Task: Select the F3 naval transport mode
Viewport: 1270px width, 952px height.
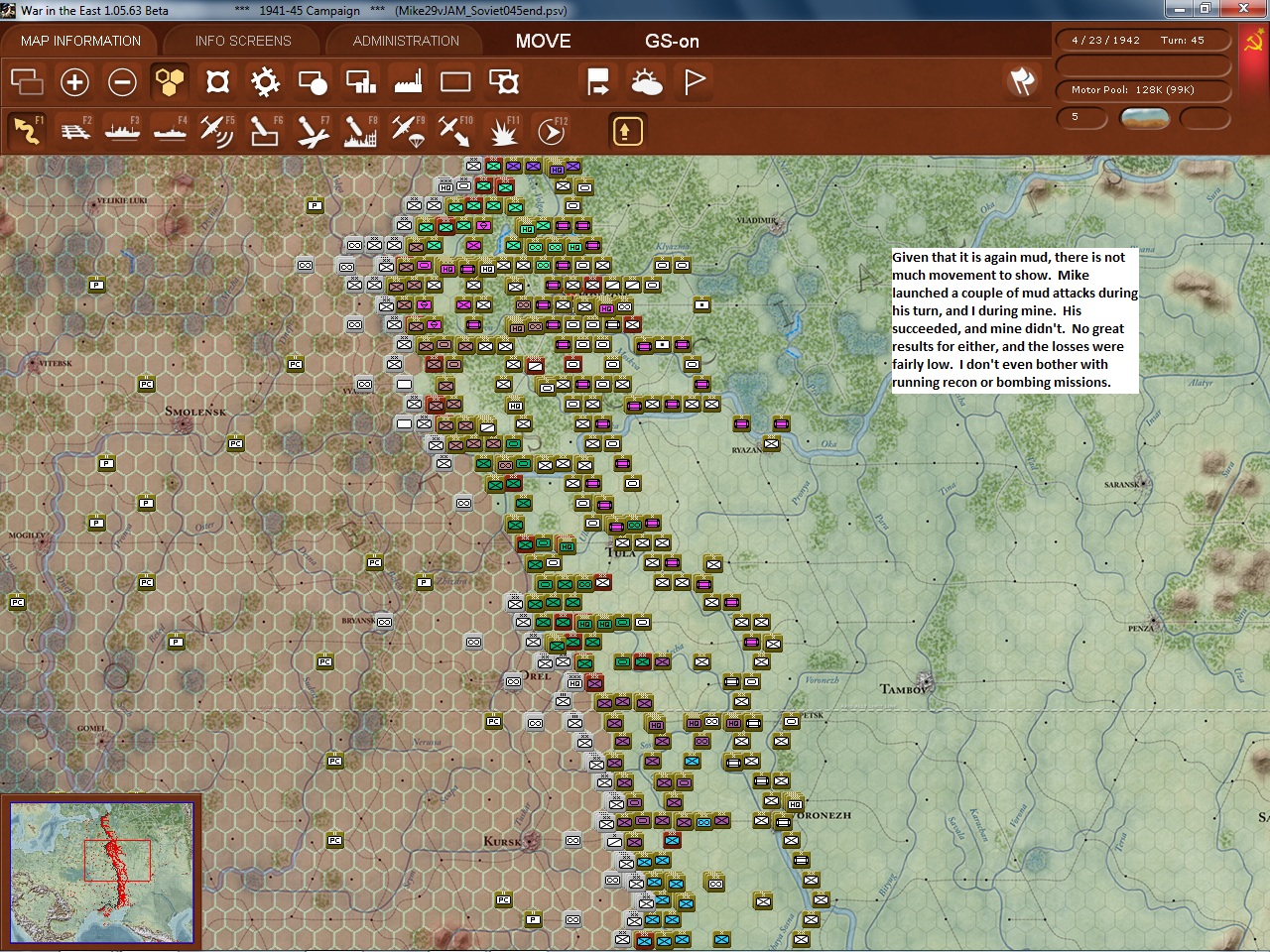Action: (x=122, y=131)
